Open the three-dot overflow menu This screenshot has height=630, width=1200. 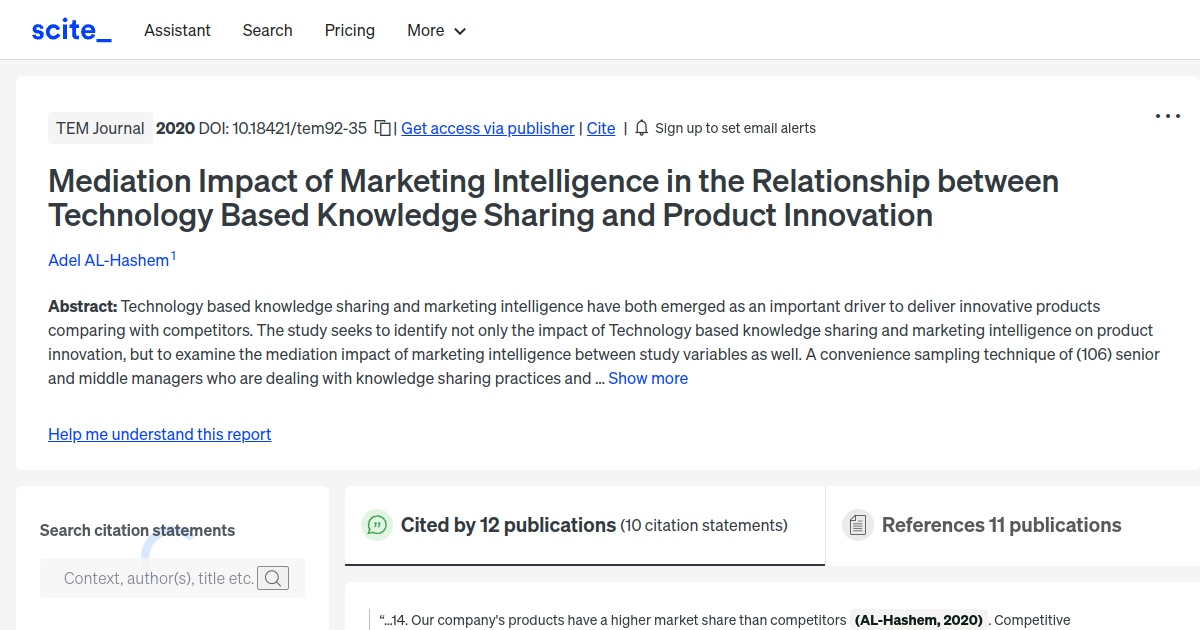[x=1167, y=116]
